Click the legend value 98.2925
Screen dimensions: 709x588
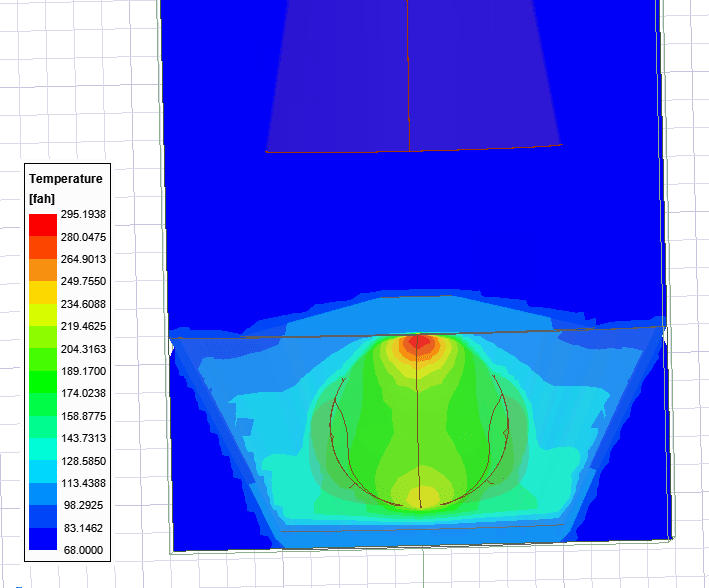(x=83, y=505)
